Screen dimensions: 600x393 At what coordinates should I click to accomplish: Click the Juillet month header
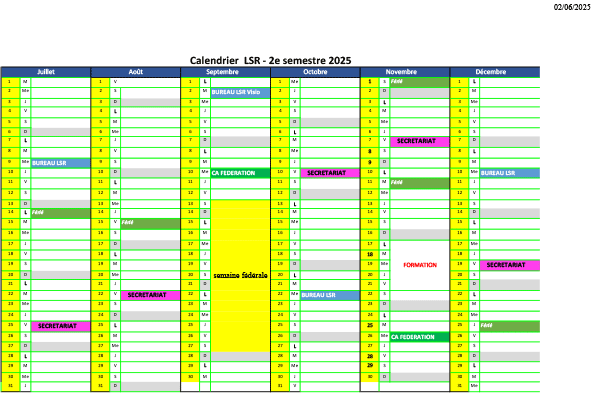[46, 72]
